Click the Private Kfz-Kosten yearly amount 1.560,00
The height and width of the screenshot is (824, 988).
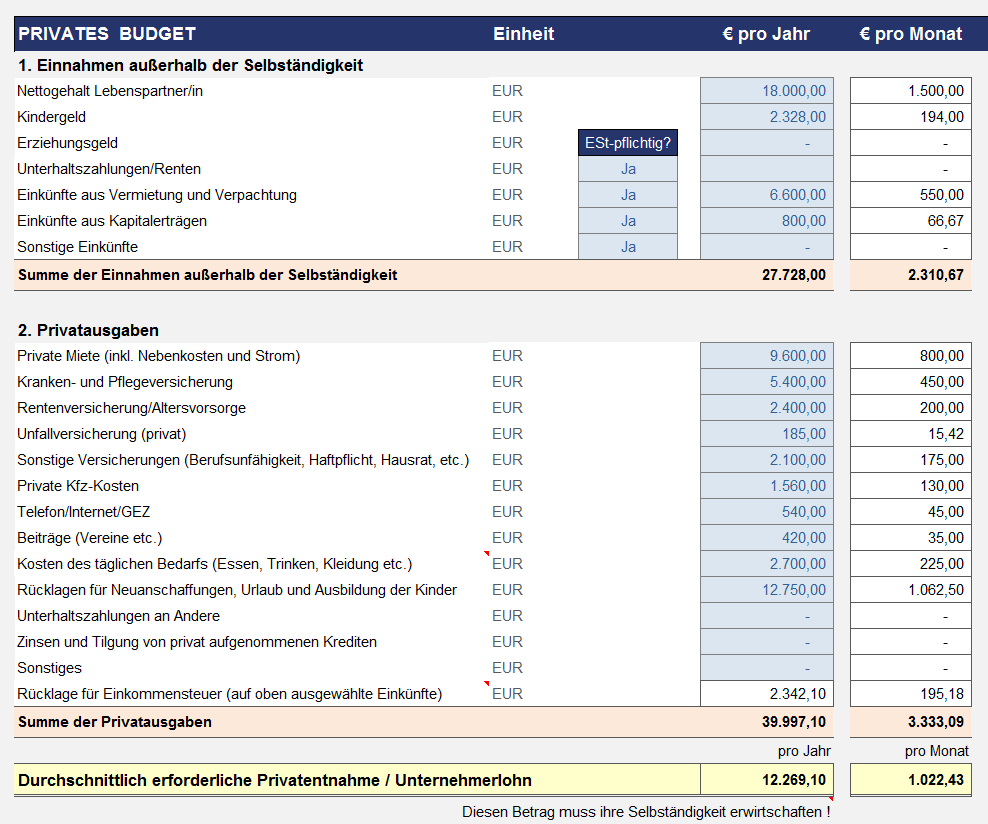click(766, 486)
